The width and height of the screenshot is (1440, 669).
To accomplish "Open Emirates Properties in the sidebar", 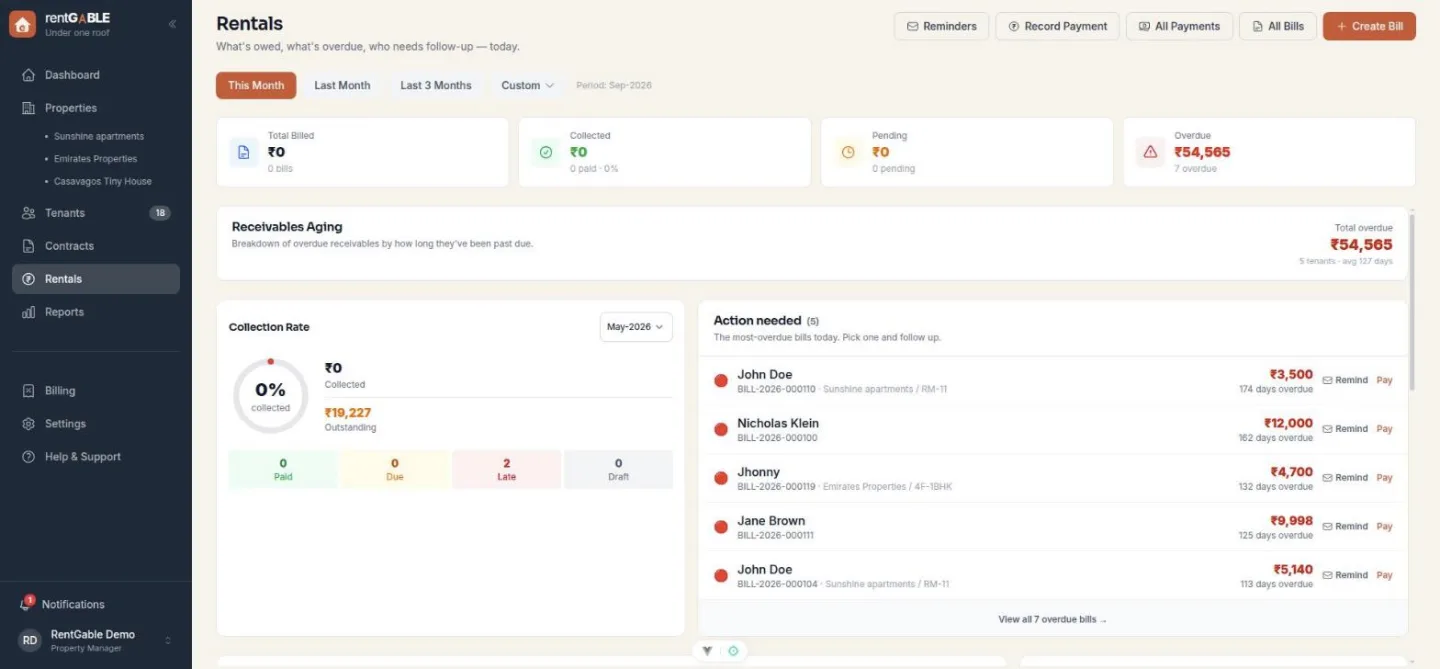I will click(95, 159).
